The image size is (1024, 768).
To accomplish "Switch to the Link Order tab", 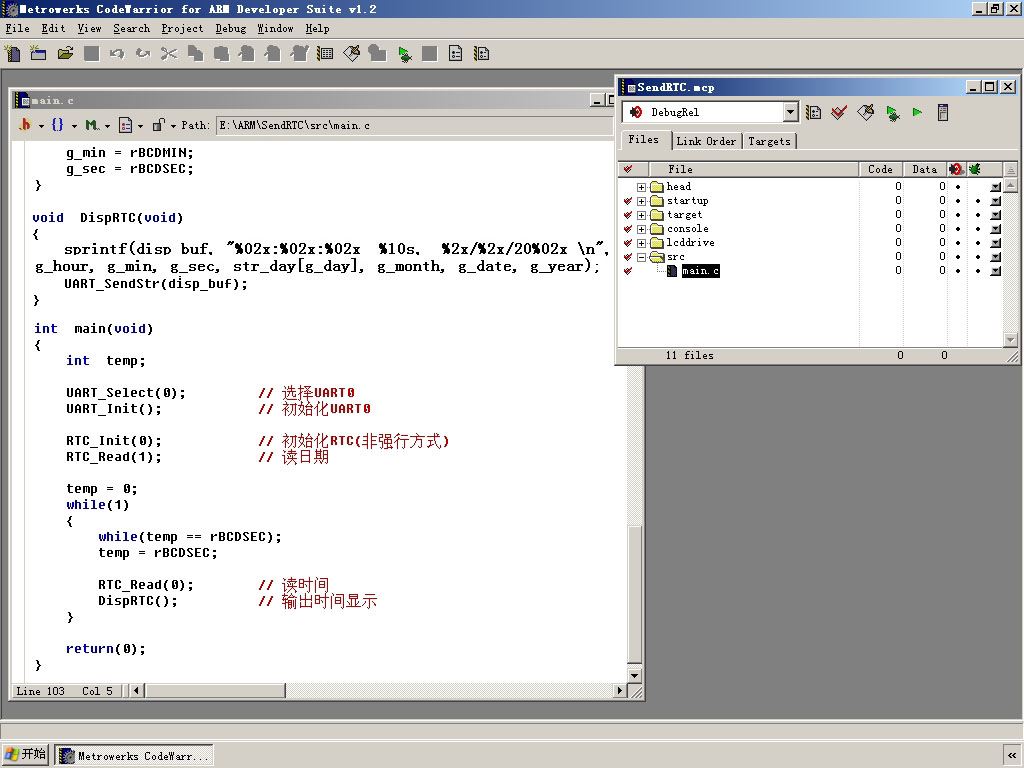I will point(706,141).
